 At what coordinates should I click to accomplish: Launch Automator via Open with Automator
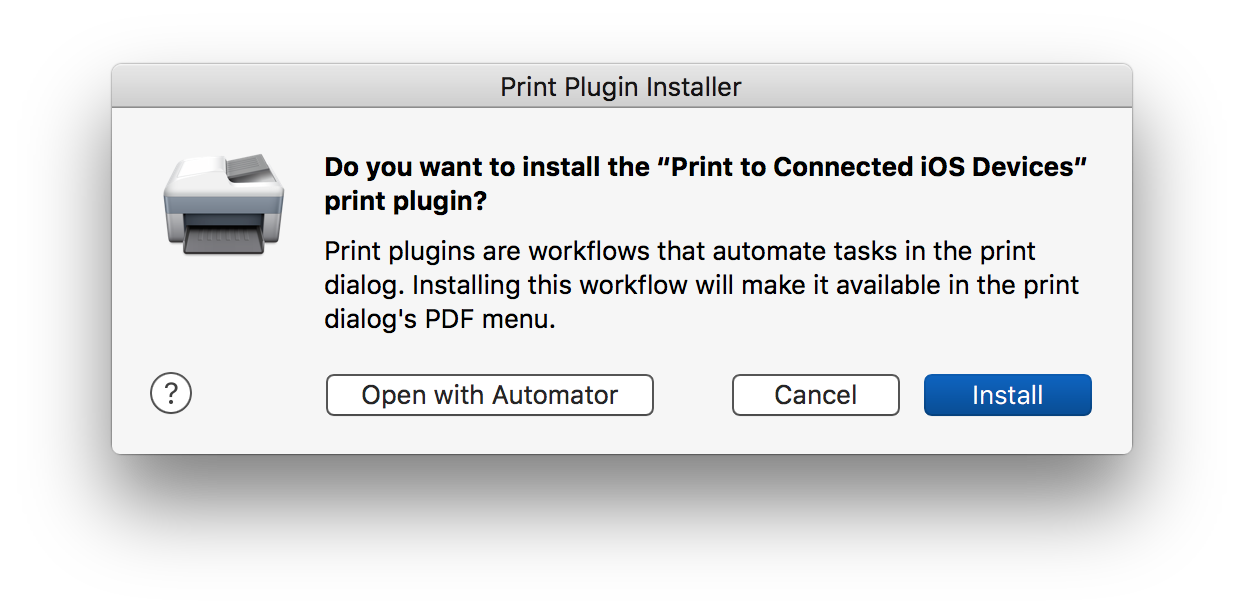pos(489,394)
